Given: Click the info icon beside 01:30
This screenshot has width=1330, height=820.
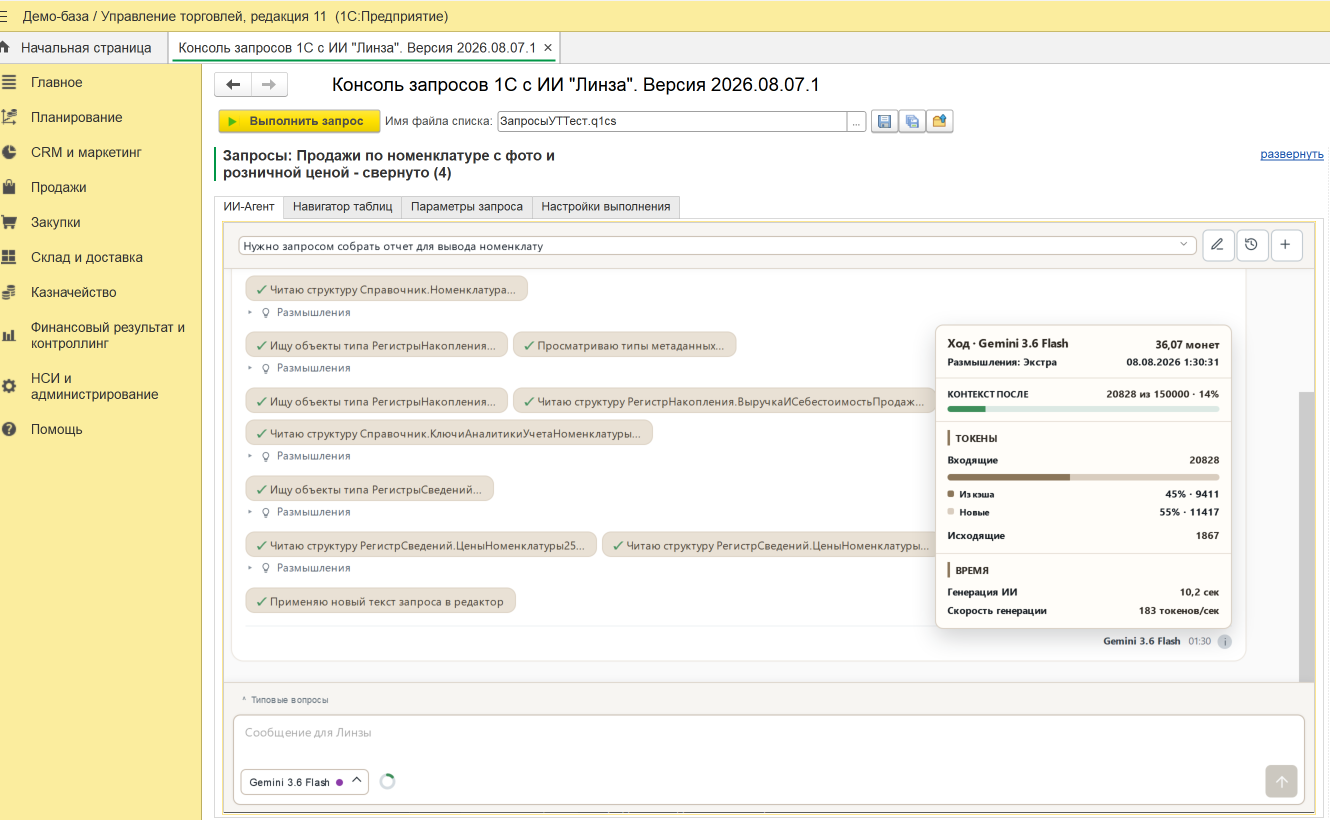Looking at the screenshot, I should 1224,641.
